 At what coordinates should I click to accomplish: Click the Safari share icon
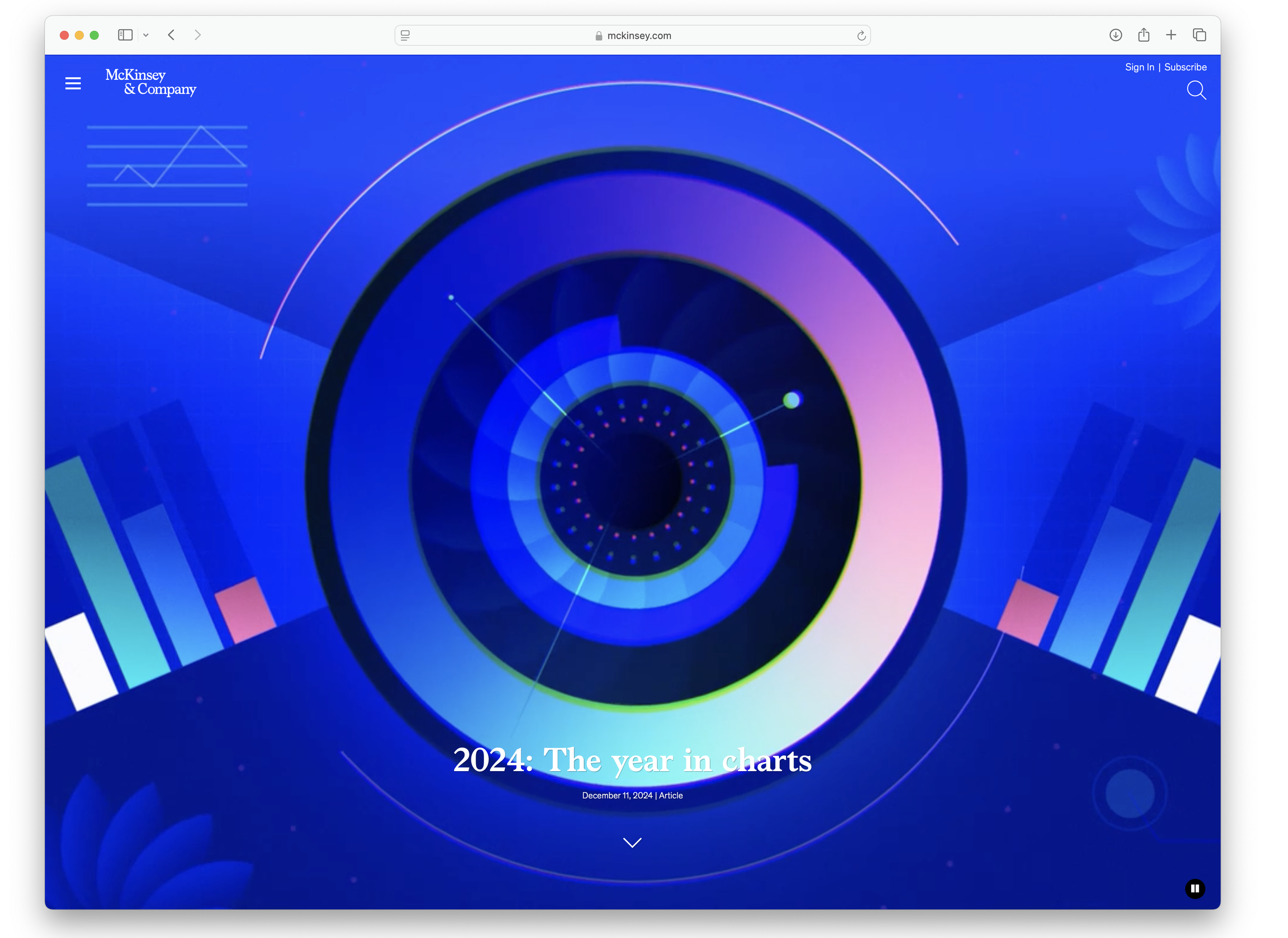pyautogui.click(x=1143, y=35)
